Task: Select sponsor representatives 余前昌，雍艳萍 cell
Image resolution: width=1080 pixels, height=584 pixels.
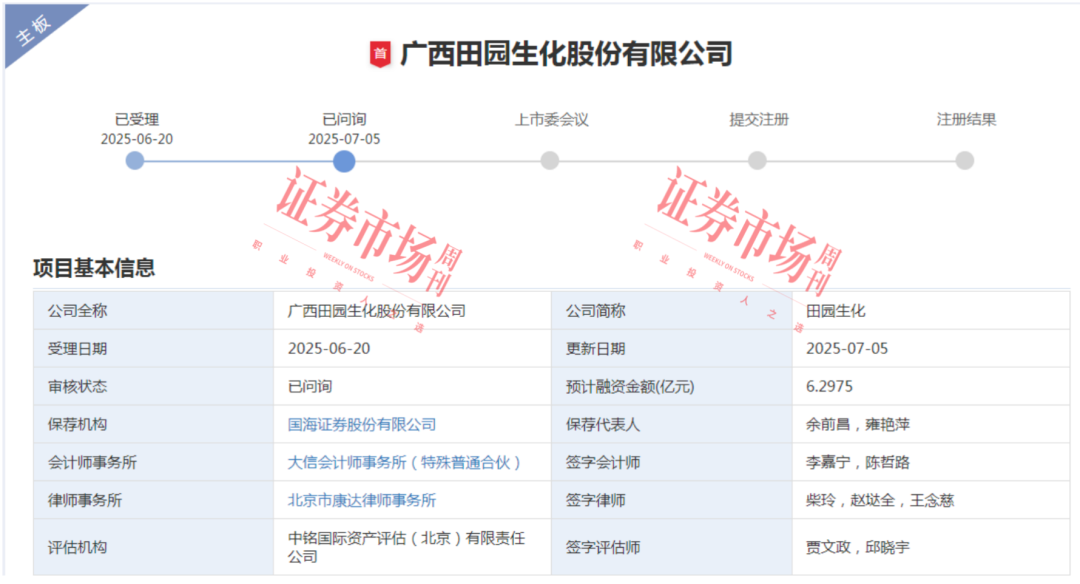Action: pyautogui.click(x=857, y=425)
